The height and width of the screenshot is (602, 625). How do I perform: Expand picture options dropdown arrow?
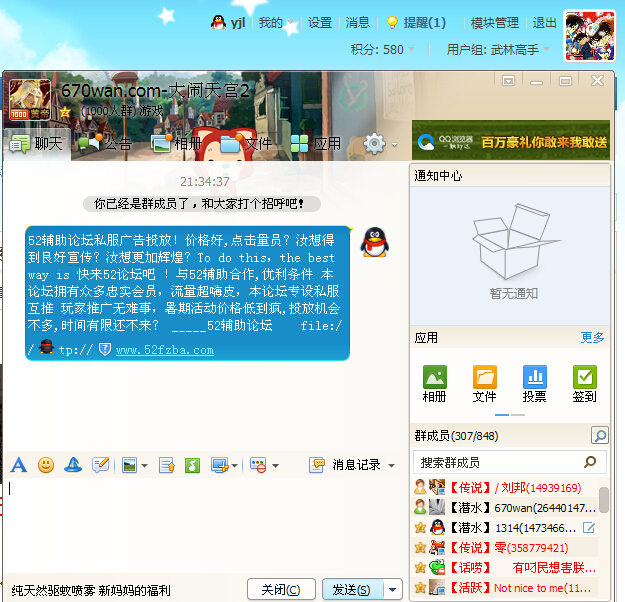point(144,465)
